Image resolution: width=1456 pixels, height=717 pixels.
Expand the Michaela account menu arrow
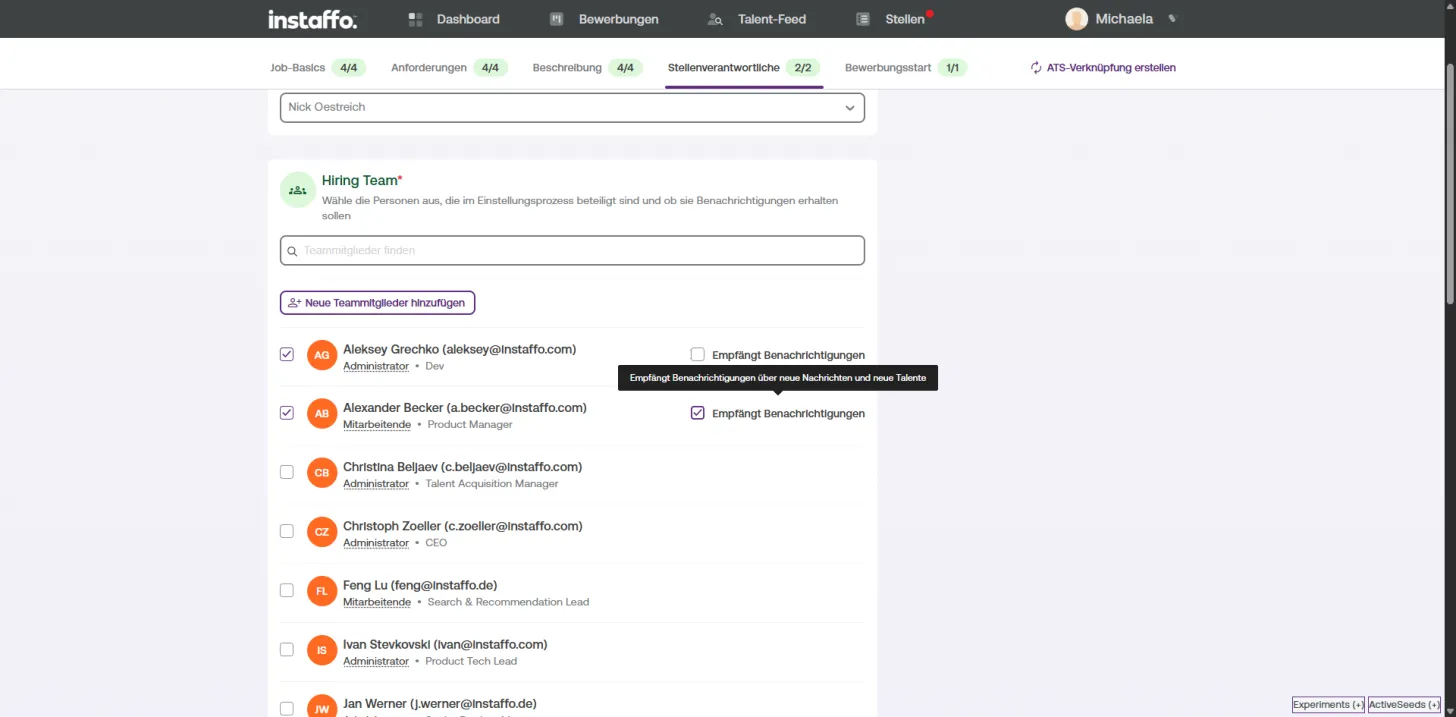(x=1172, y=19)
